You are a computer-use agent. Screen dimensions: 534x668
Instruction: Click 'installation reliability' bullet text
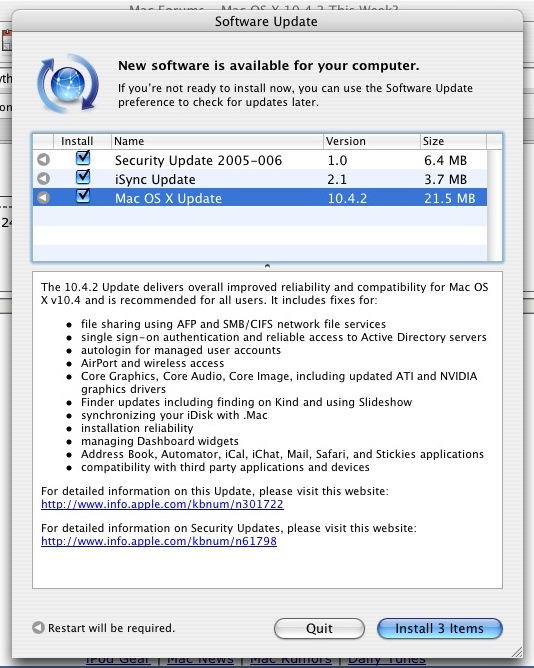(x=137, y=428)
